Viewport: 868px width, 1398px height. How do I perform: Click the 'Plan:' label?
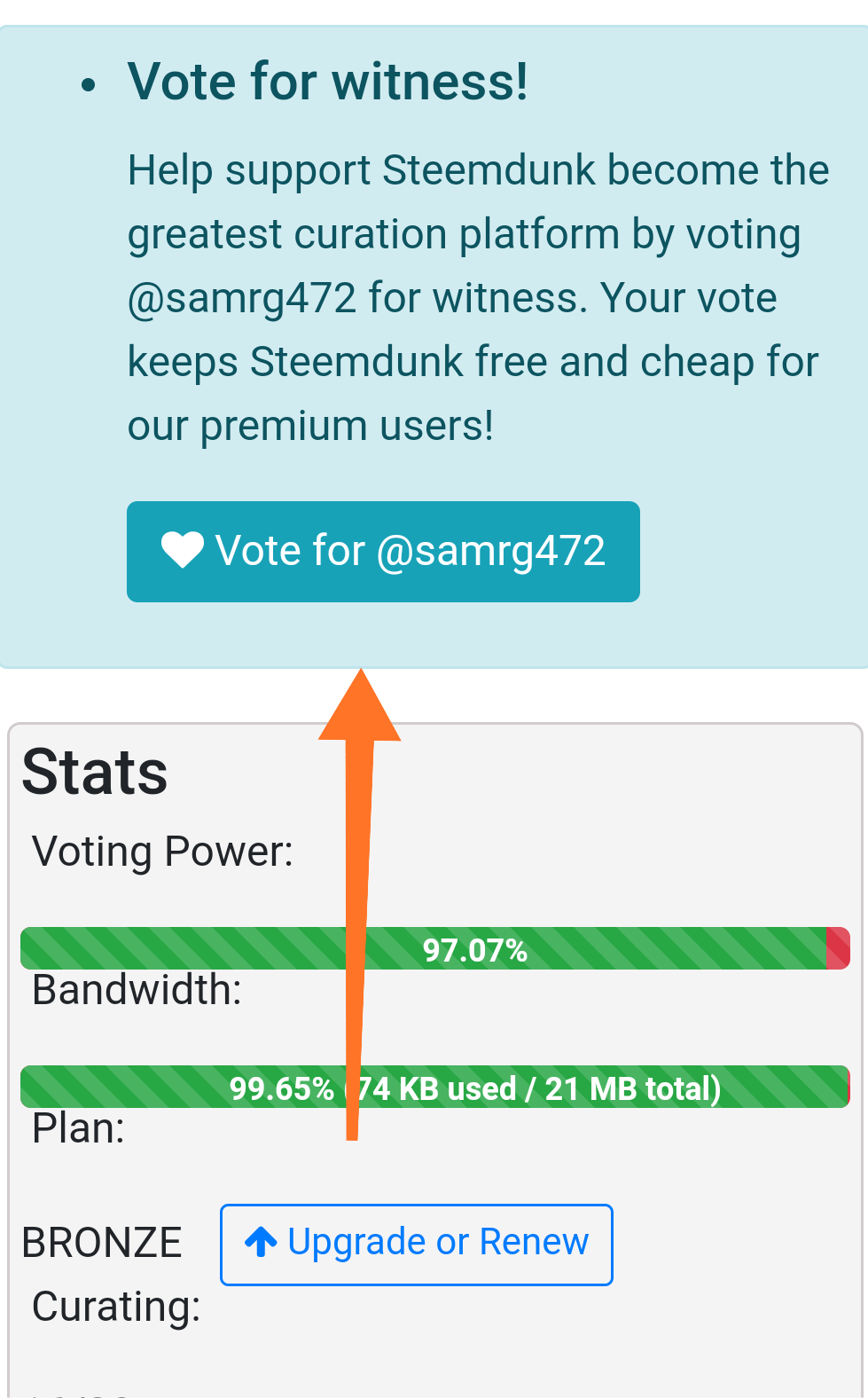point(78,1129)
